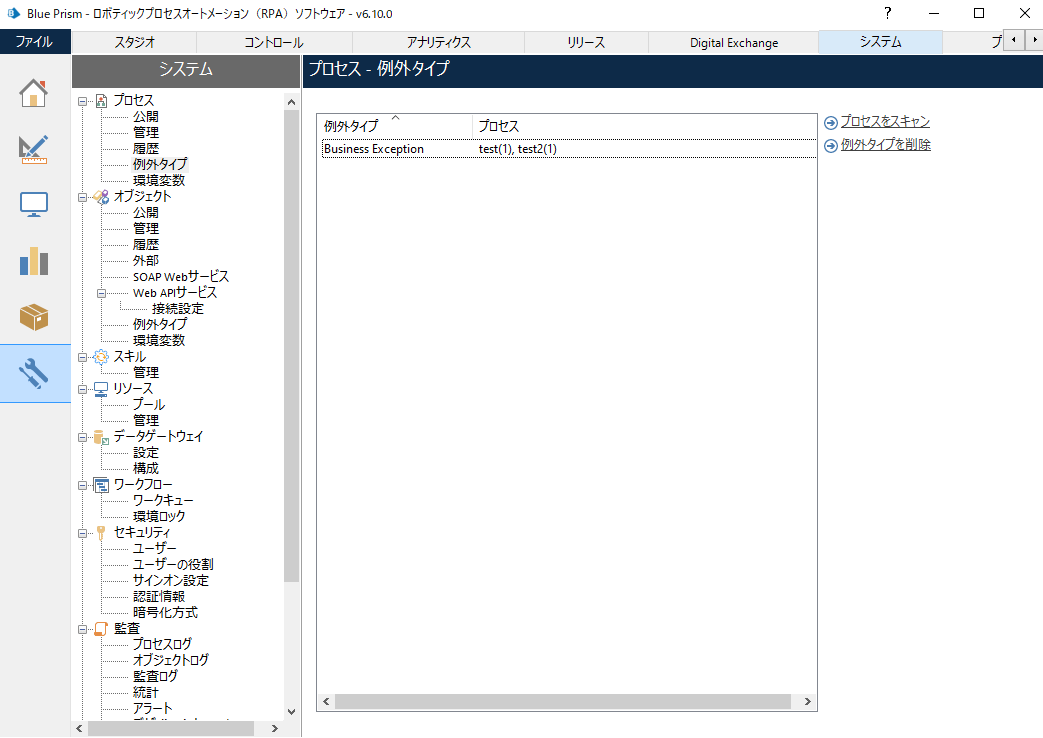Select プロセスログ tree item
This screenshot has width=1043, height=738.
(162, 644)
